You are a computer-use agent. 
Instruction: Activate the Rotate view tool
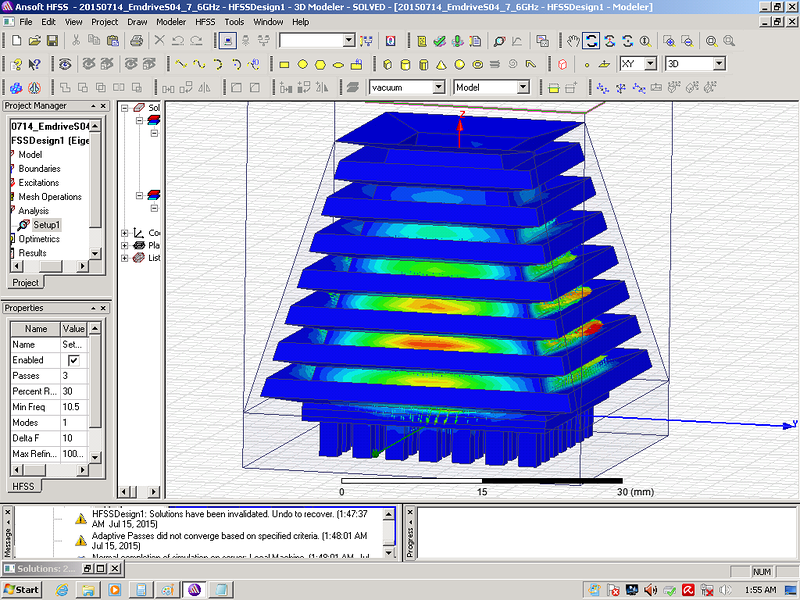[592, 41]
